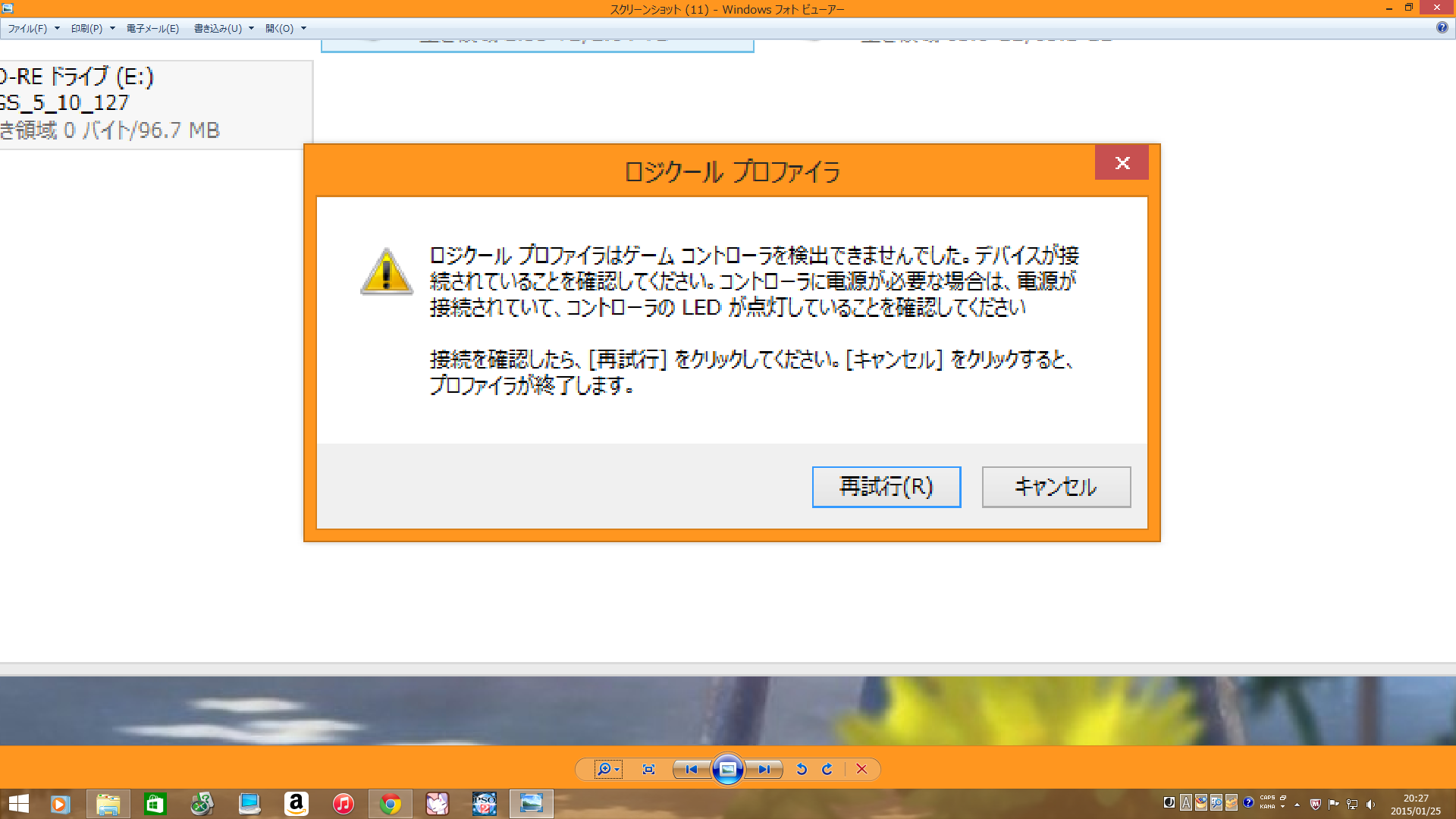Viewport: 1456px width, 819px height.
Task: Open the help question mark icon
Action: click(1442, 27)
